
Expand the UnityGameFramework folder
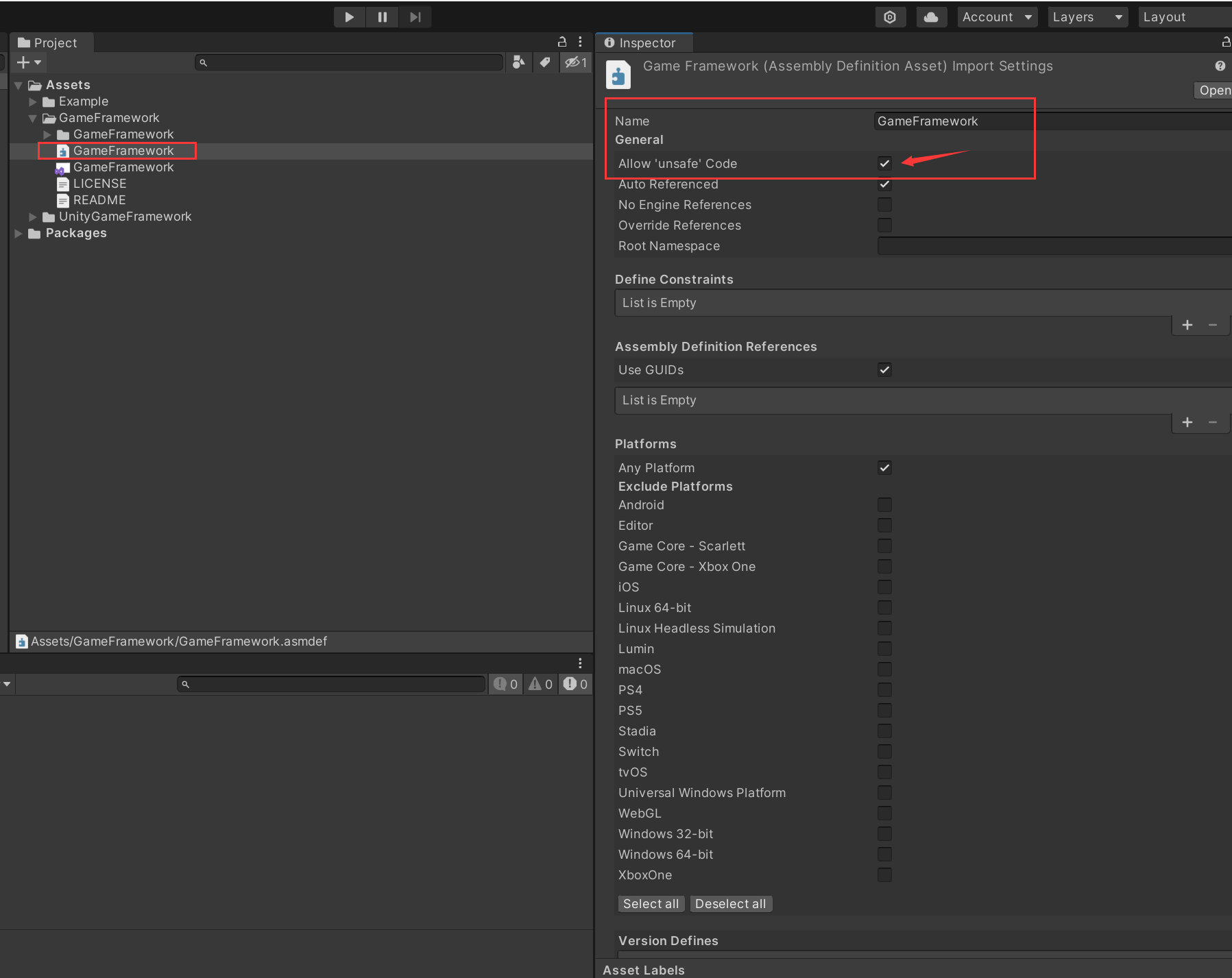coord(32,217)
